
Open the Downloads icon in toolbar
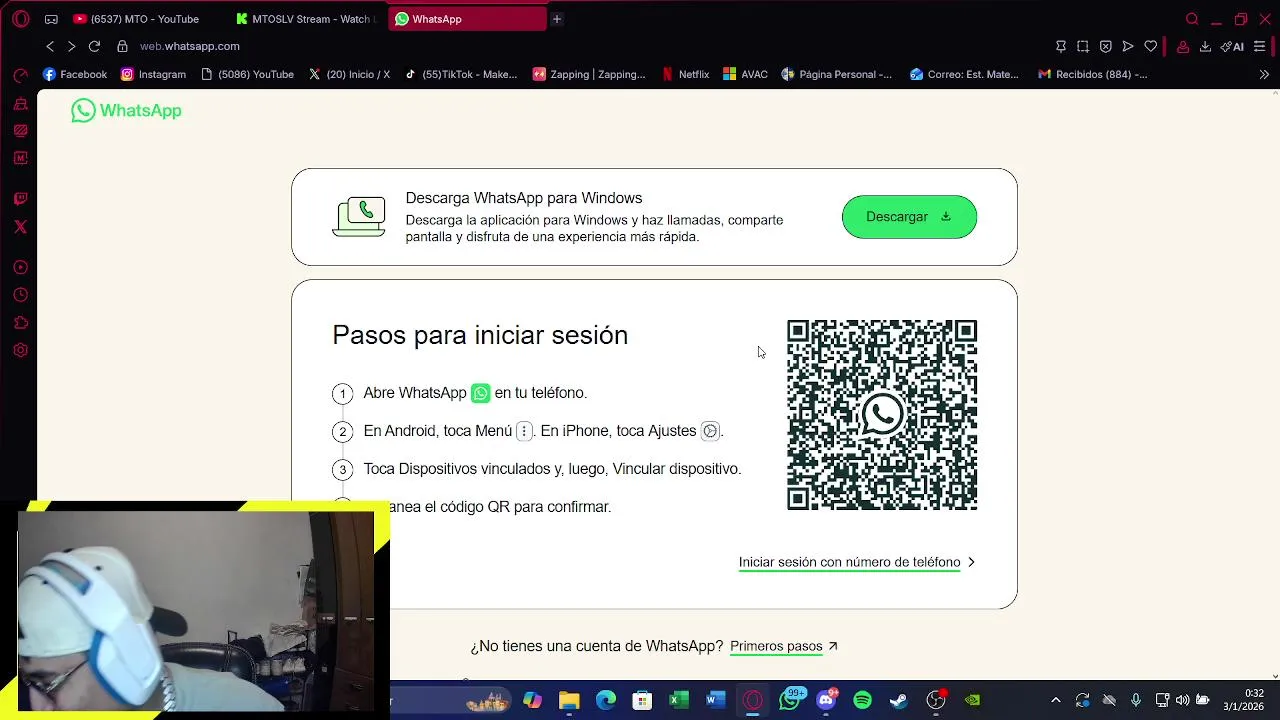(1205, 46)
